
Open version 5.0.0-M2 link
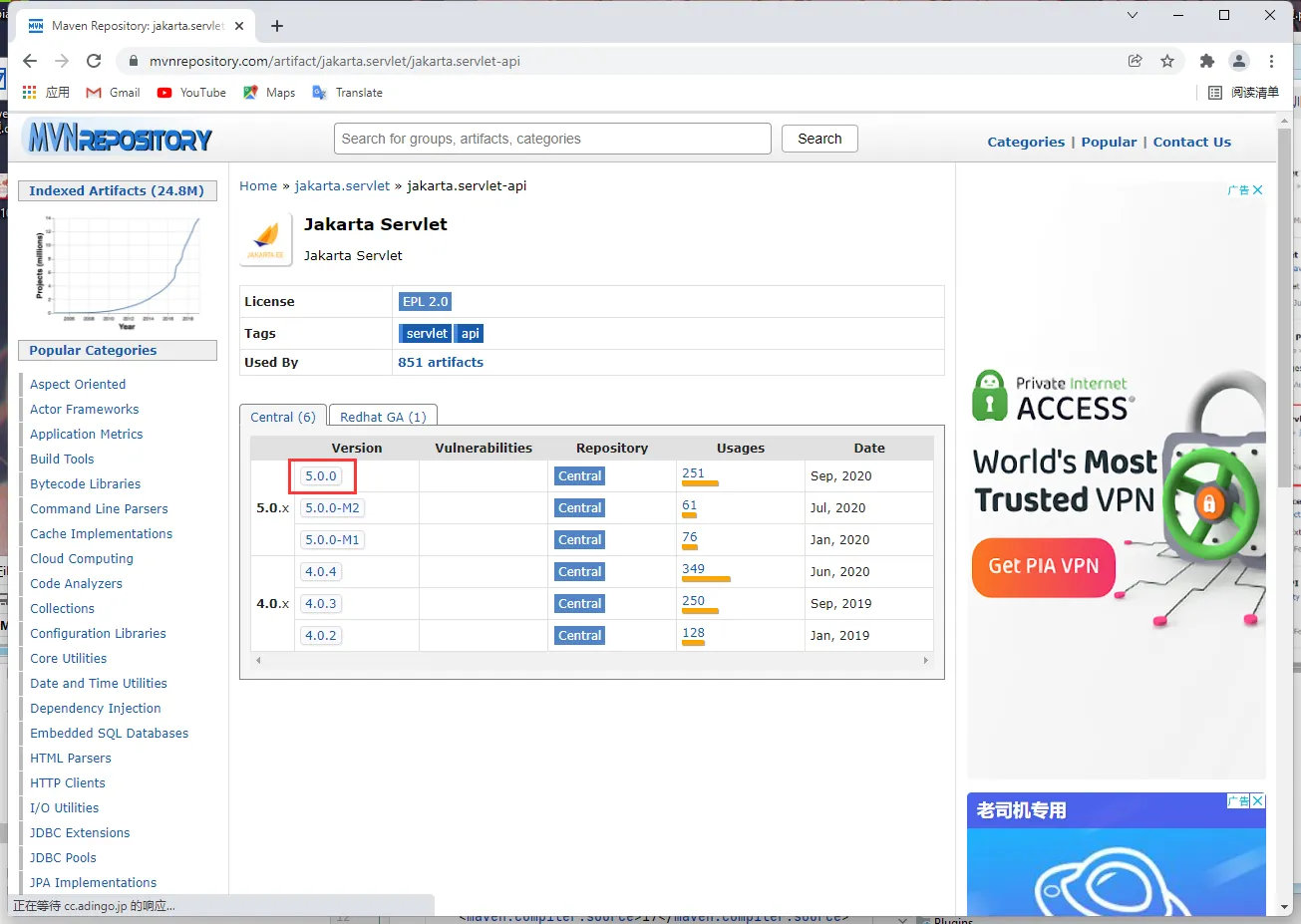(332, 507)
